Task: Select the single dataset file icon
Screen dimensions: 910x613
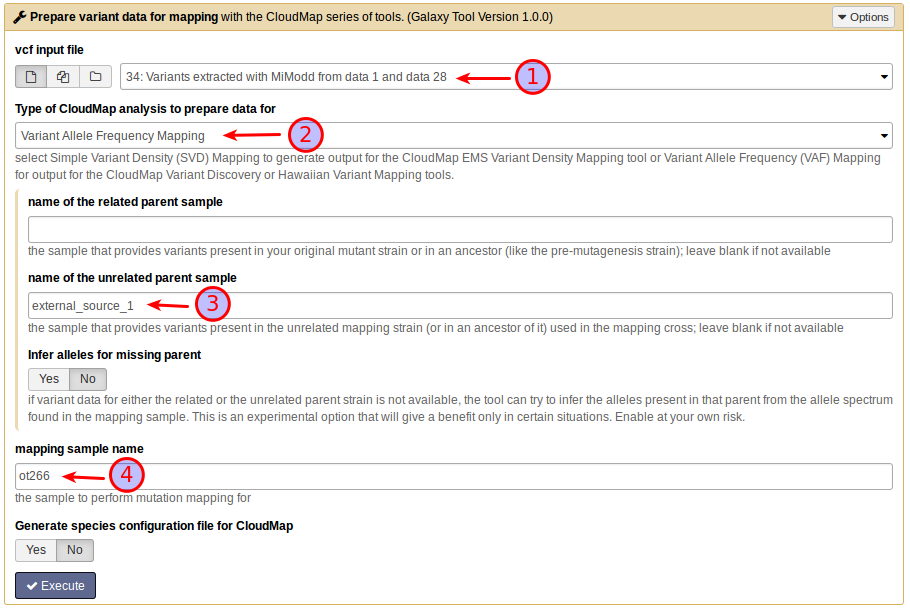Action: pos(31,77)
